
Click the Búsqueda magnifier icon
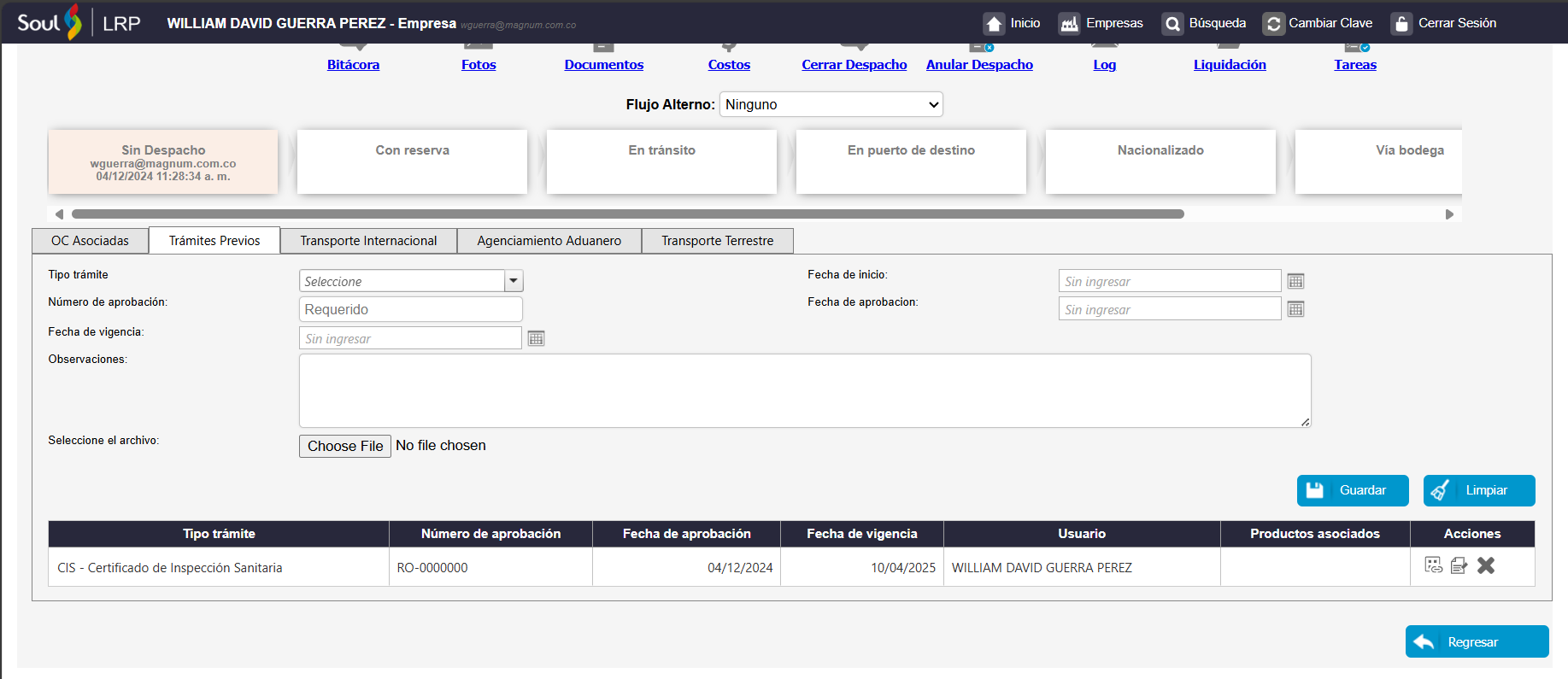(1172, 24)
